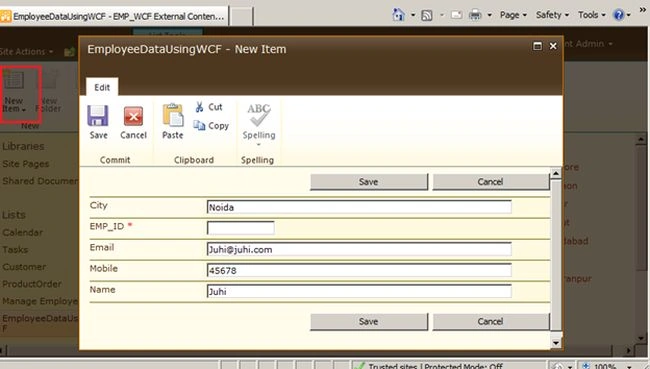Click dialog scrollbar down arrow

click(x=556, y=342)
